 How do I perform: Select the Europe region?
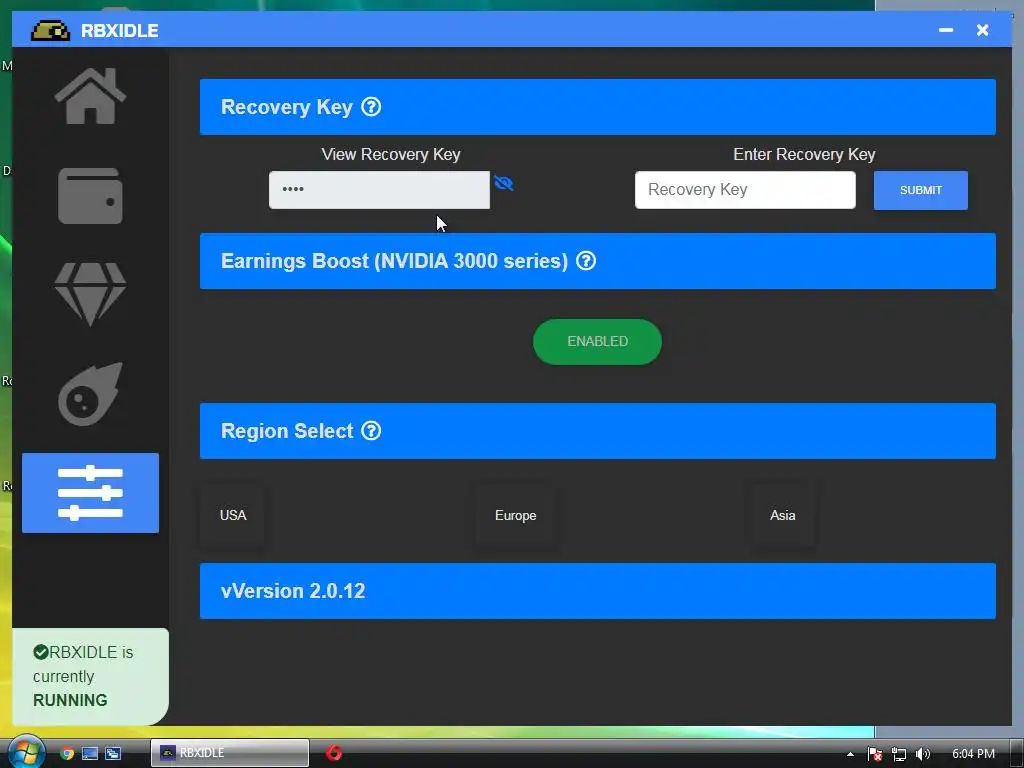point(515,515)
